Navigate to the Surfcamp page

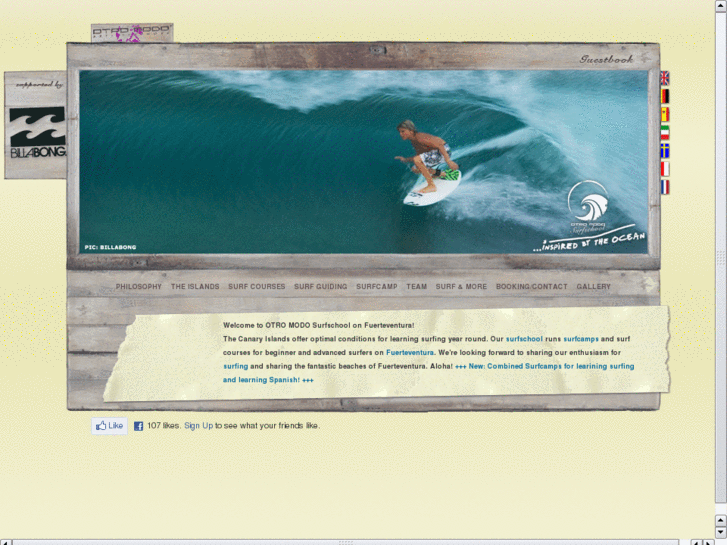pyautogui.click(x=376, y=287)
